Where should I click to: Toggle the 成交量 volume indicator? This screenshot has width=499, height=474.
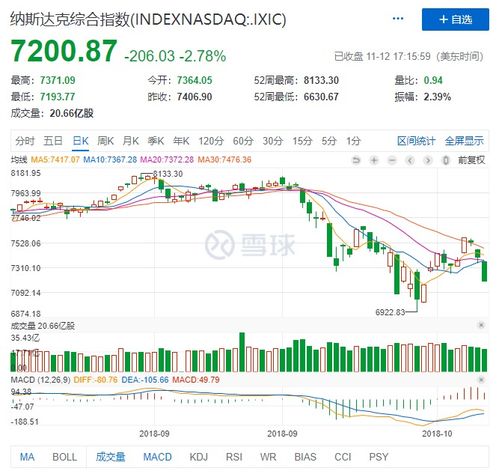(111, 457)
